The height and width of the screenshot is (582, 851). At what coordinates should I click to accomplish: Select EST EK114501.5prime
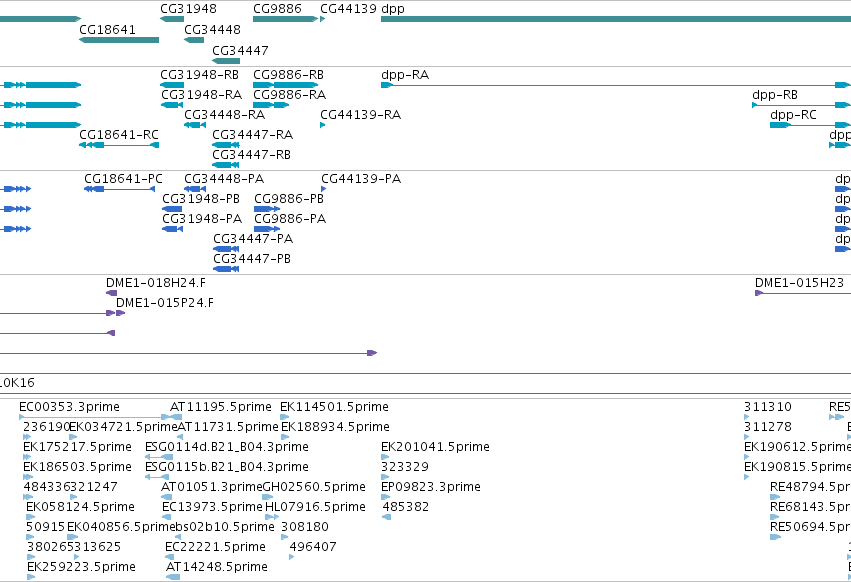334,407
